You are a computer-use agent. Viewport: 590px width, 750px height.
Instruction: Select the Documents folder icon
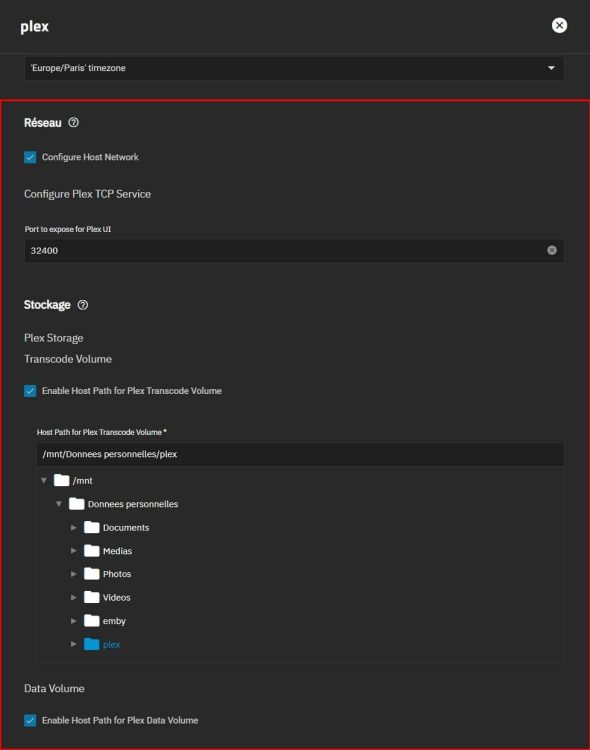91,527
